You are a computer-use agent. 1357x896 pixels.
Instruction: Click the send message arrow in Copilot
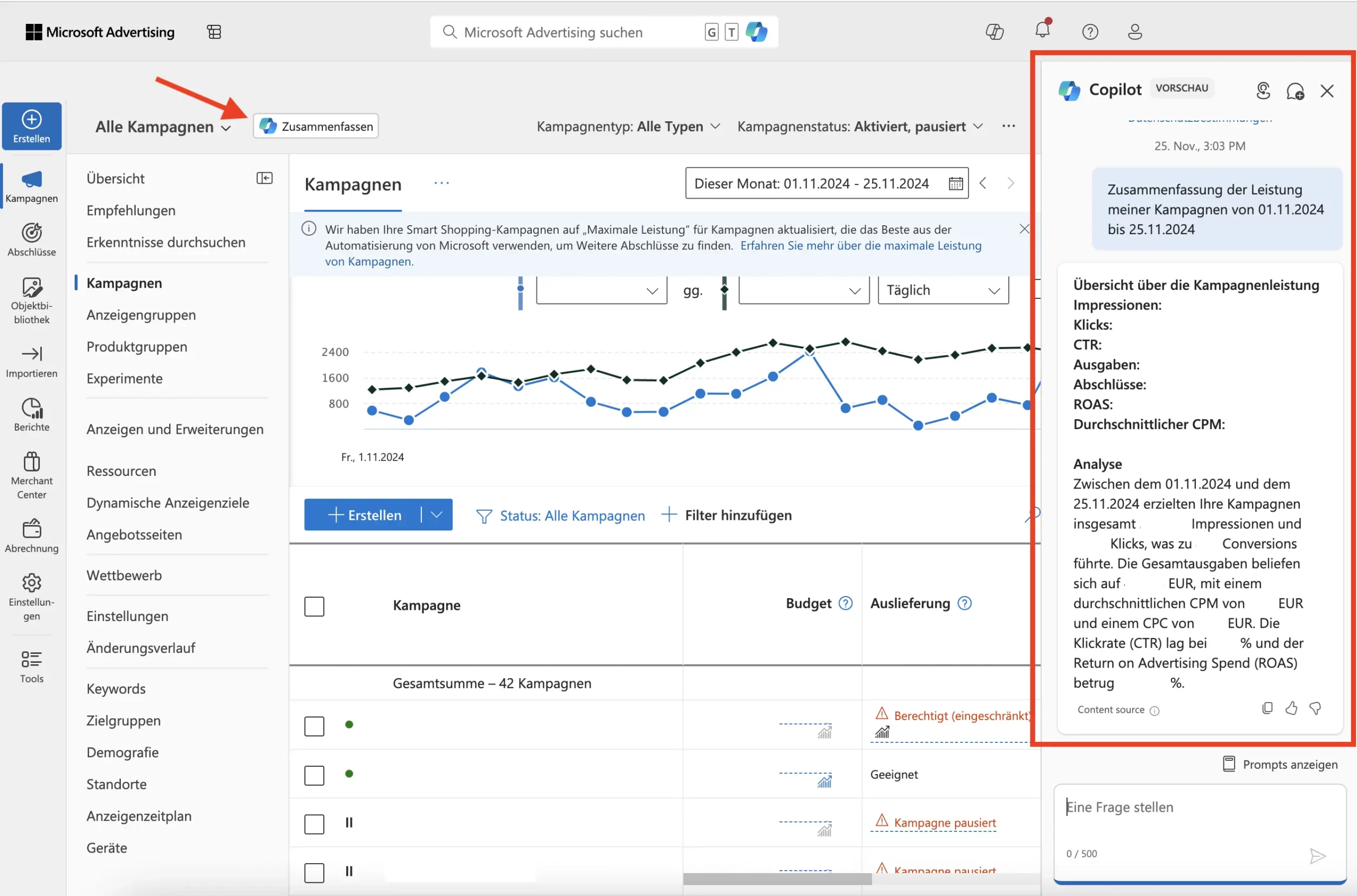(x=1317, y=855)
